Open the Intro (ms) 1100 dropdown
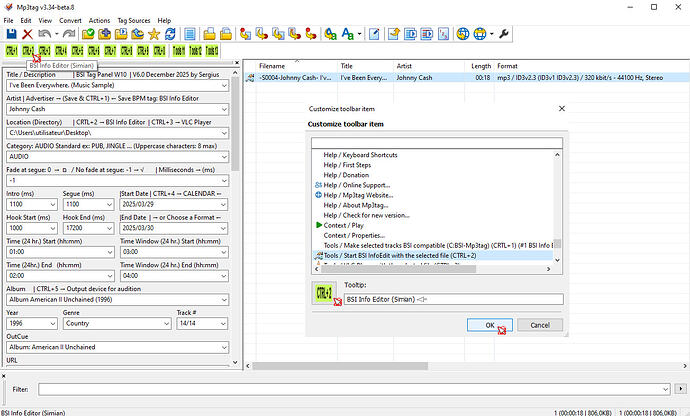Screen dimensions: 690x416 point(53,205)
